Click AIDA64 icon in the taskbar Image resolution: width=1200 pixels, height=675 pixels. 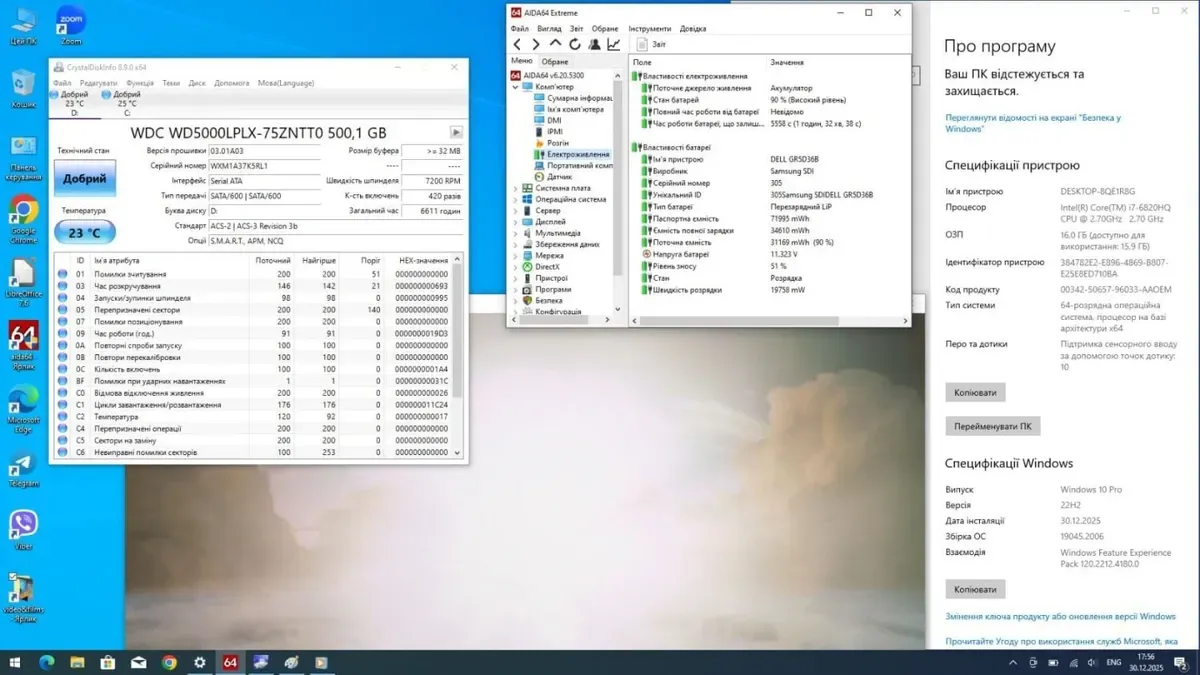point(230,662)
